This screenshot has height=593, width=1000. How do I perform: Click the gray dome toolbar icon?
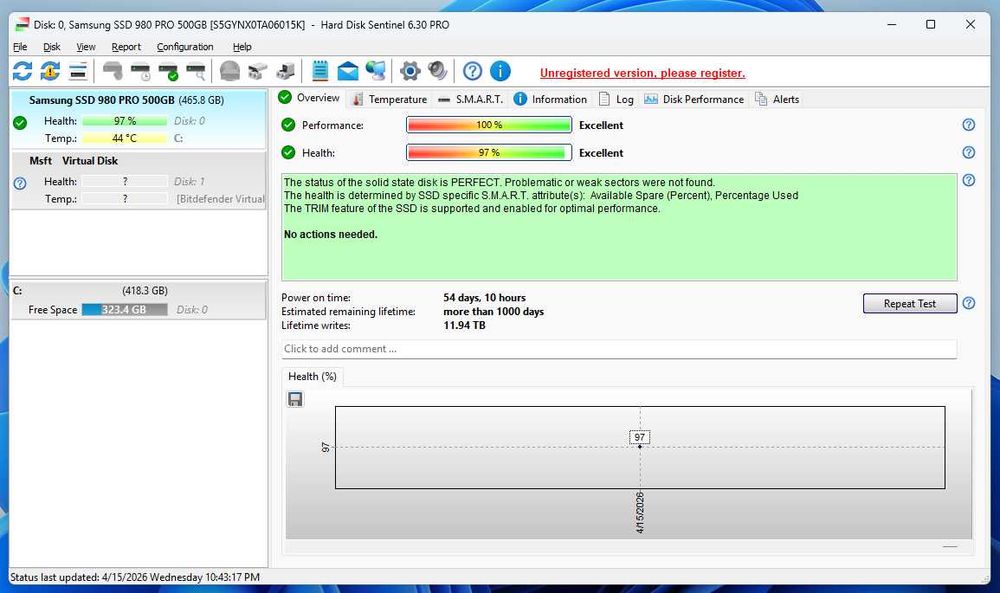[230, 71]
